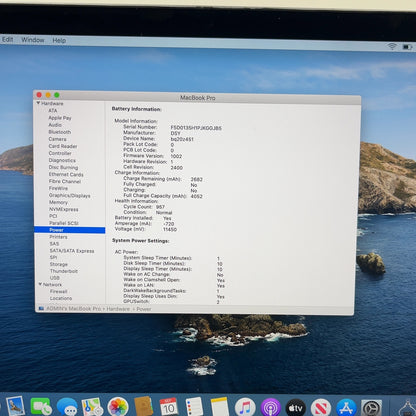The height and width of the screenshot is (416, 416).
Task: Collapse the Network disclosure triangle
Action: point(40,284)
